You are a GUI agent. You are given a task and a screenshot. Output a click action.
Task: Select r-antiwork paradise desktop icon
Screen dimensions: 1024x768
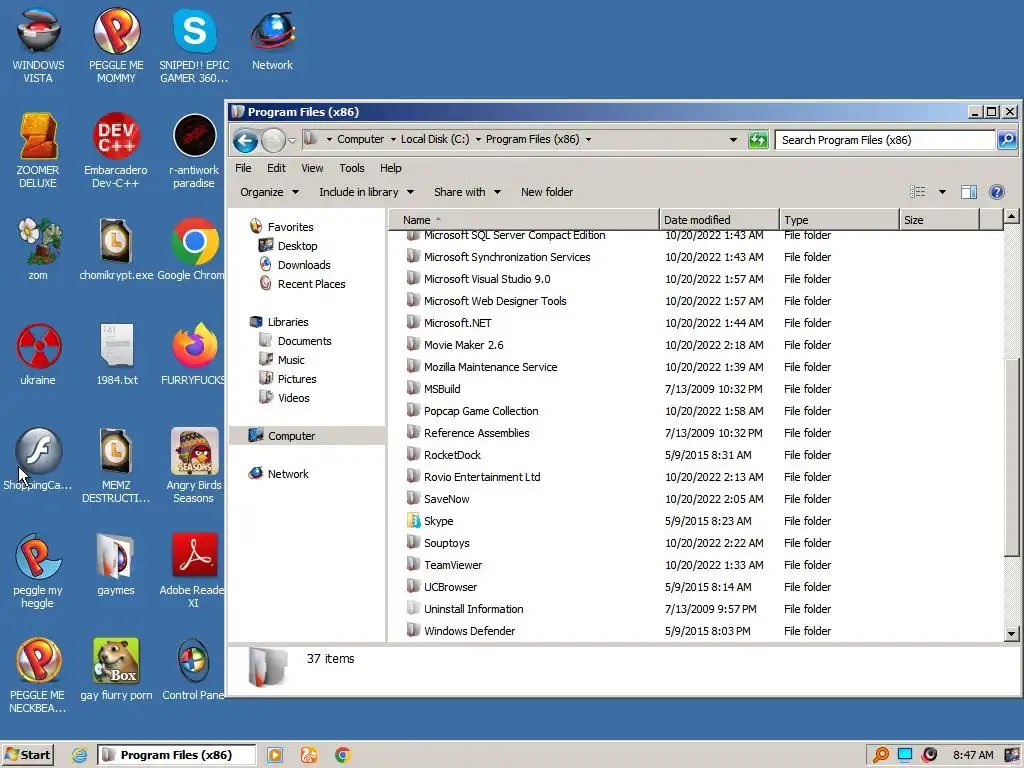click(194, 151)
